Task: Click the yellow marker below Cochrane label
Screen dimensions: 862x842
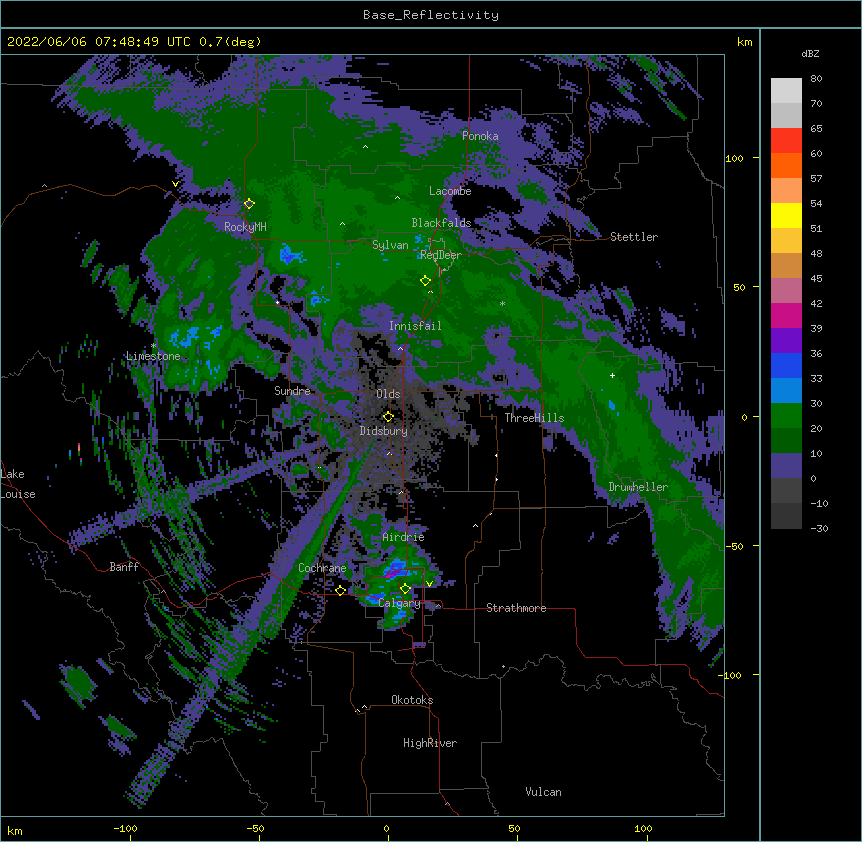Action: 340,590
